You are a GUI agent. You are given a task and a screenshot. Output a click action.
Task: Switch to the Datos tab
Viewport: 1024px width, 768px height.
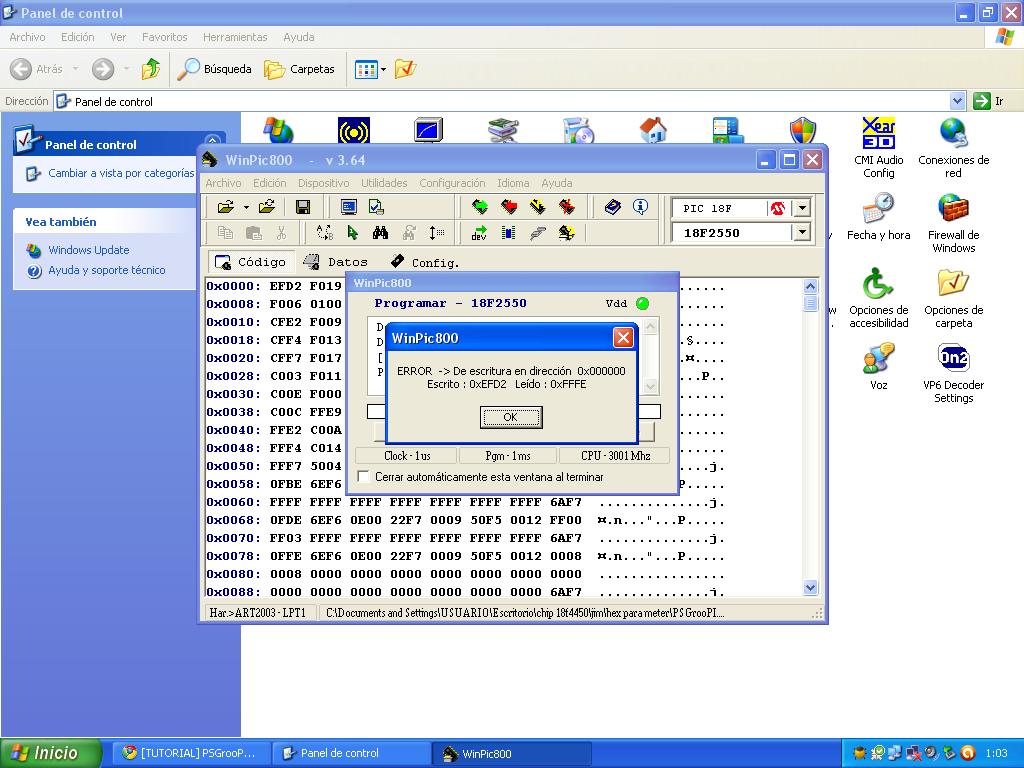click(x=336, y=262)
